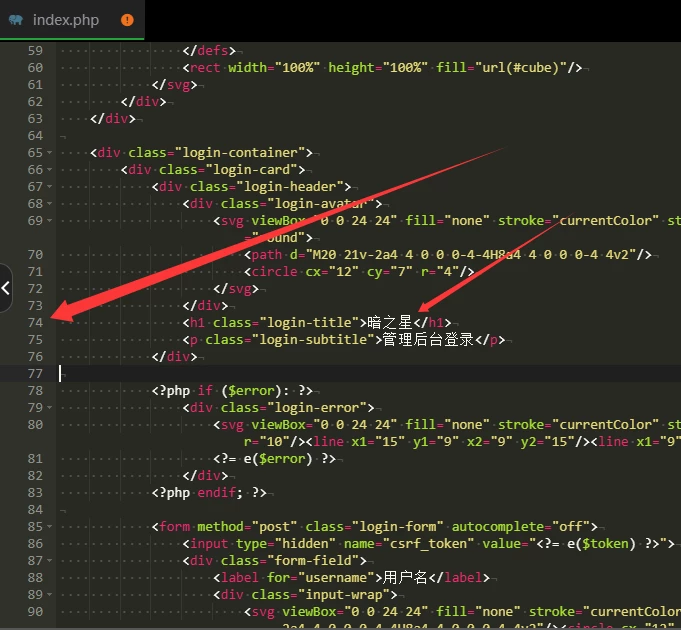
Task: Click line number 85 in the gutter
Action: [35, 526]
